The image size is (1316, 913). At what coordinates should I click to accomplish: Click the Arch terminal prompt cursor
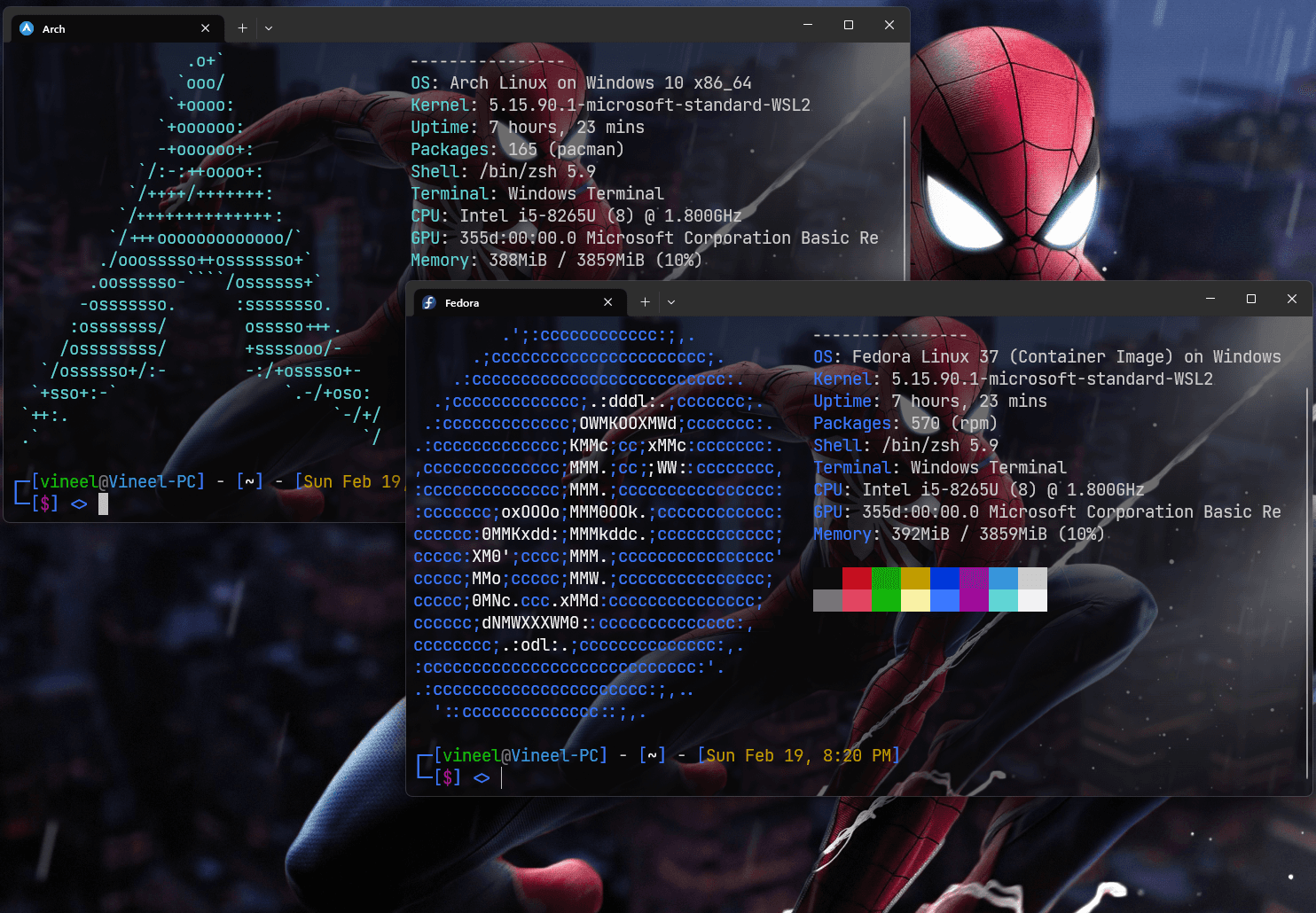(x=103, y=504)
